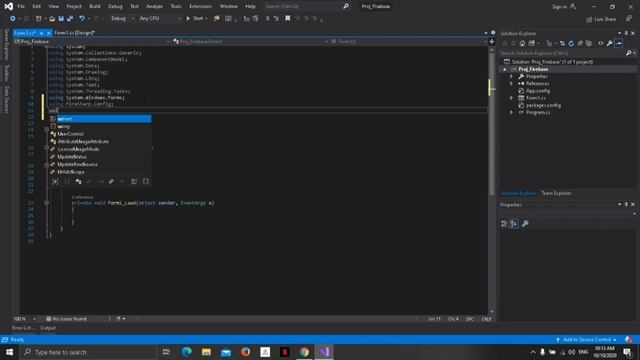This screenshot has width=640, height=360.
Task: Open the Output tab
Action: pos(48,328)
